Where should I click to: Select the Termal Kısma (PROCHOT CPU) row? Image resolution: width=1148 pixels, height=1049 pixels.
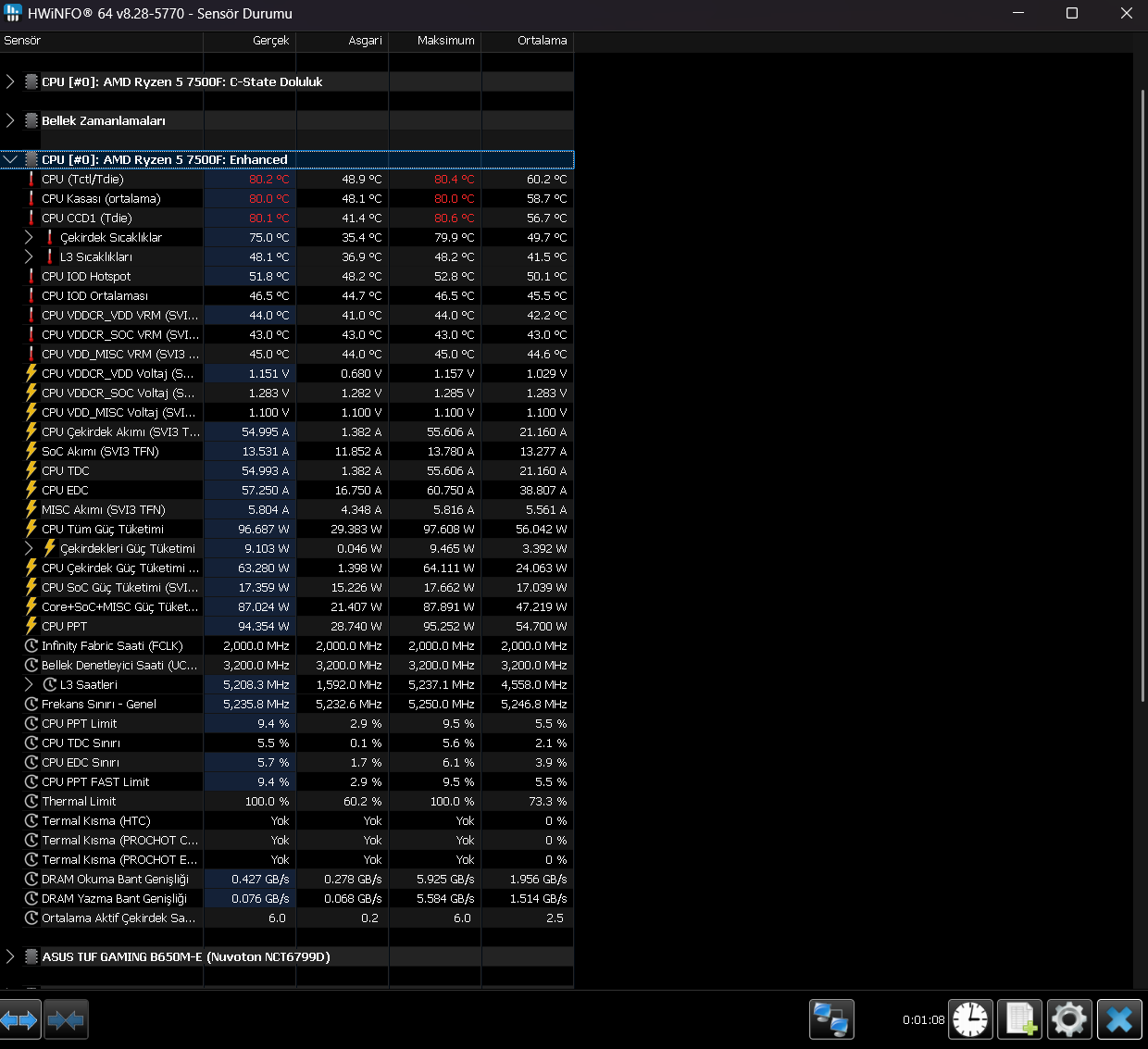pos(287,841)
